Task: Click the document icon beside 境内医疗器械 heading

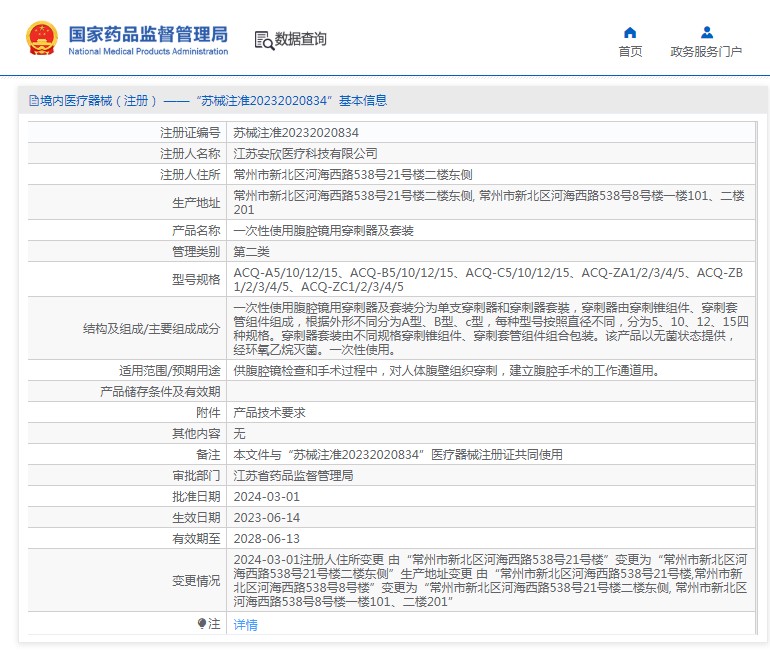Action: point(34,101)
